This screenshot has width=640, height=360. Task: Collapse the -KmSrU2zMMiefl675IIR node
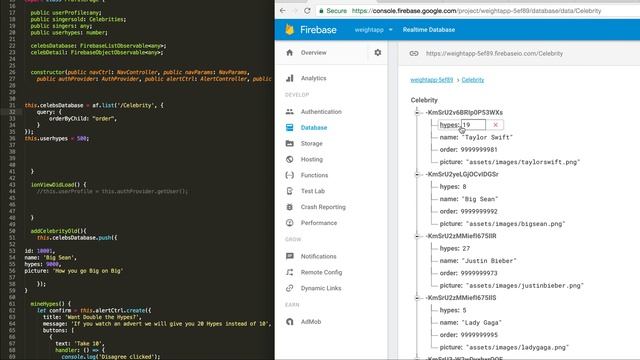tap(417, 236)
